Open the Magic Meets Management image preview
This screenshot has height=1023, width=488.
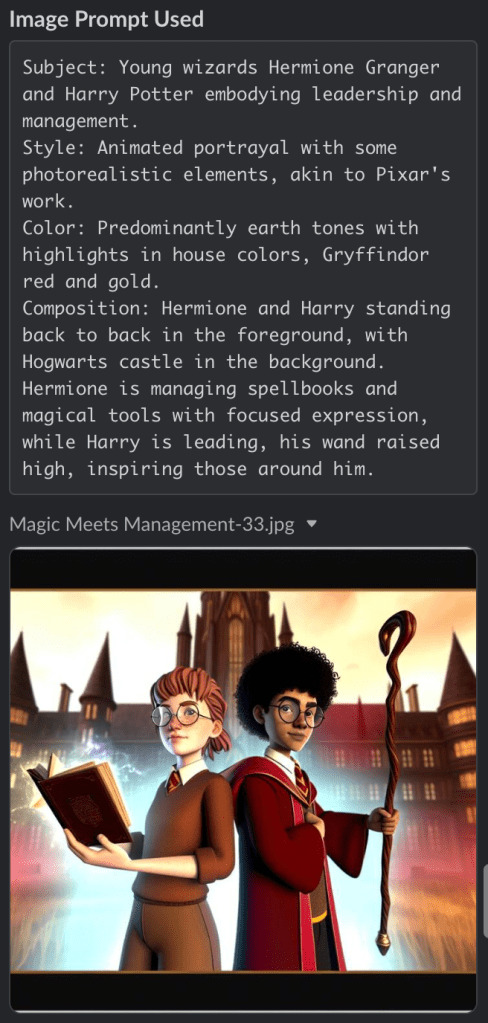243,780
